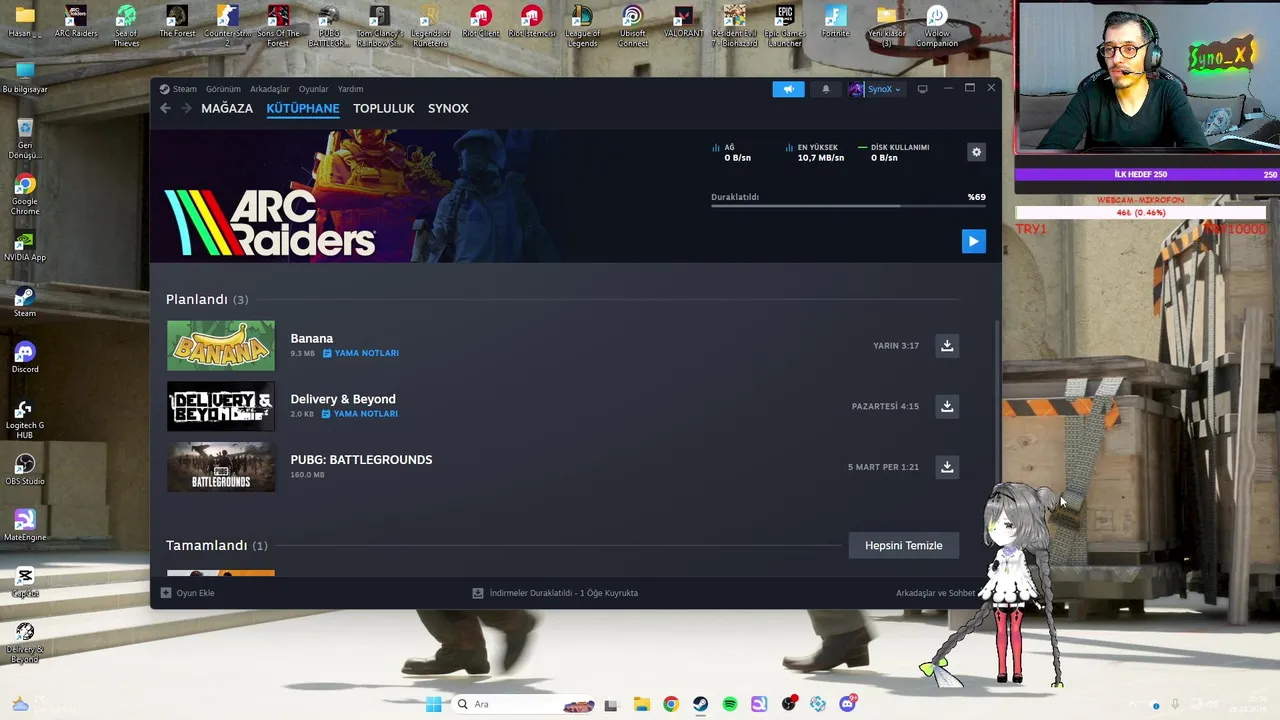The height and width of the screenshot is (720, 1280).
Task: Open the Steam menu
Action: click(179, 89)
